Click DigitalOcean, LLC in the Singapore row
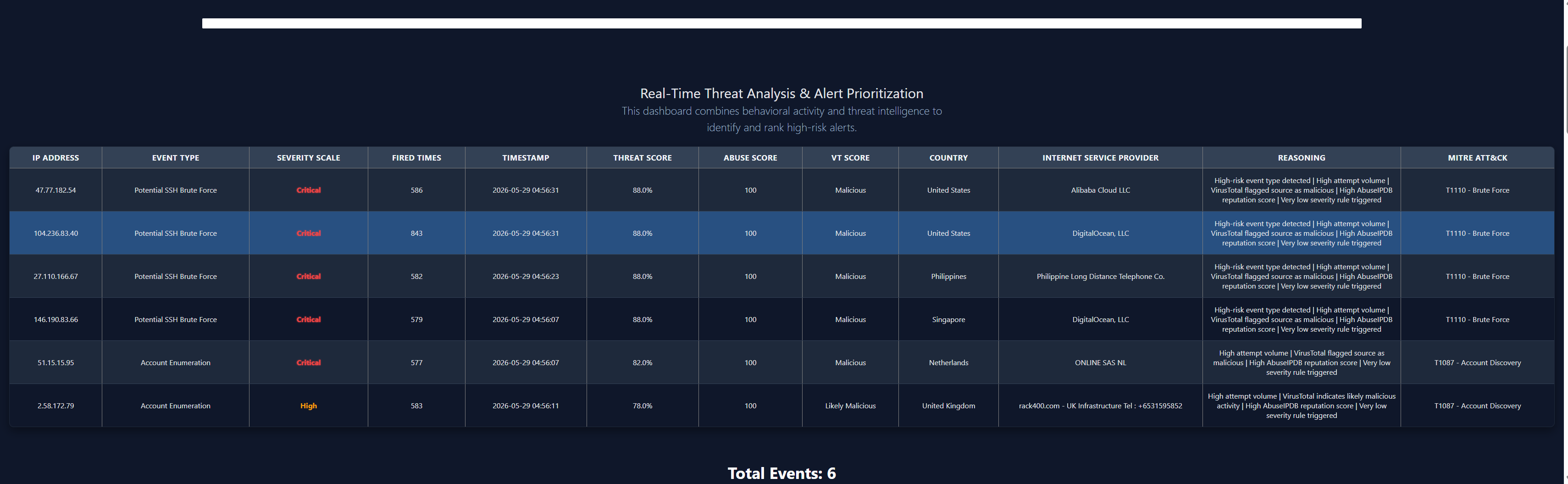This screenshot has height=484, width=1568. click(1101, 320)
